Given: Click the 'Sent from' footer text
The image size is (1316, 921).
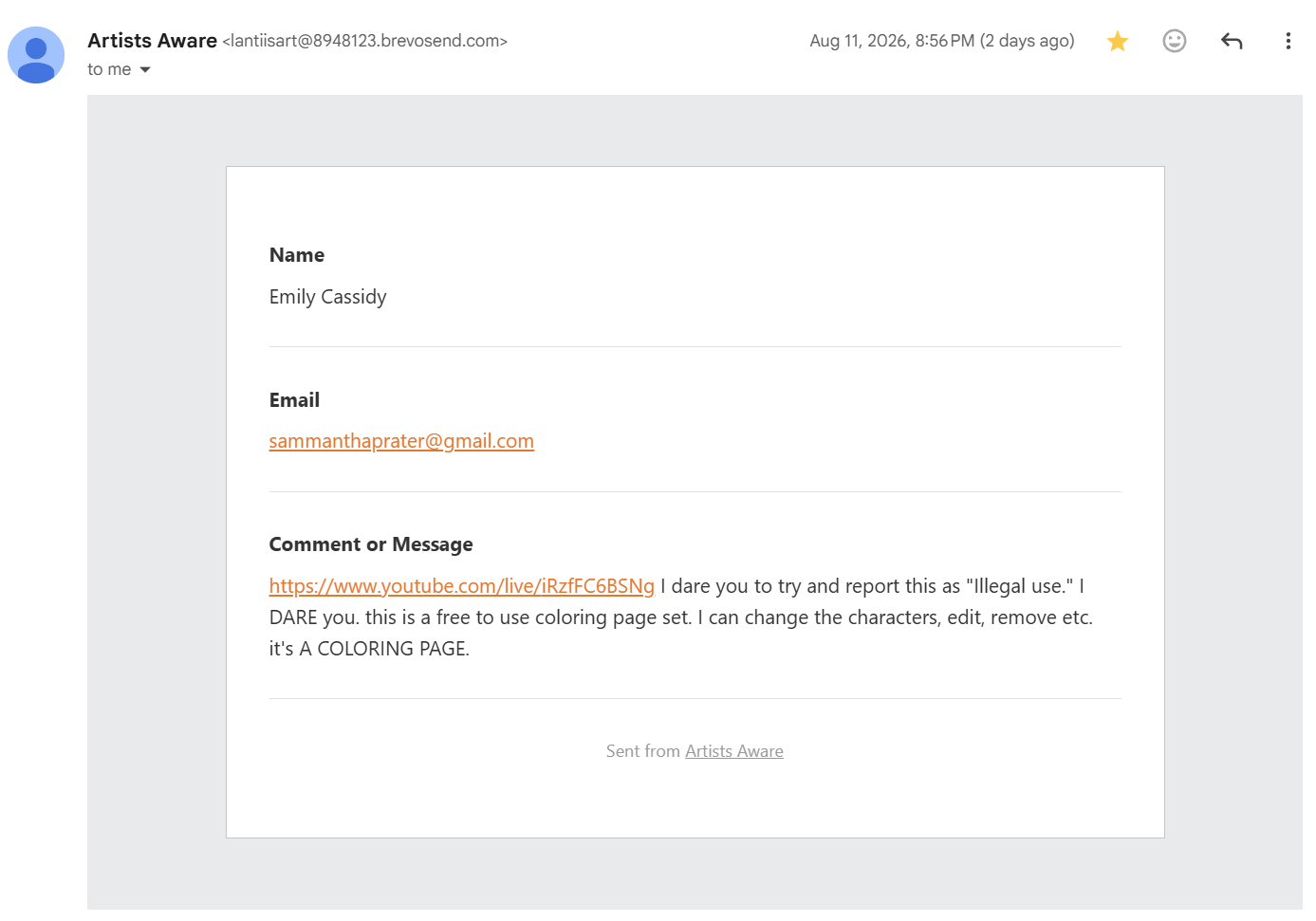Looking at the screenshot, I should point(643,751).
